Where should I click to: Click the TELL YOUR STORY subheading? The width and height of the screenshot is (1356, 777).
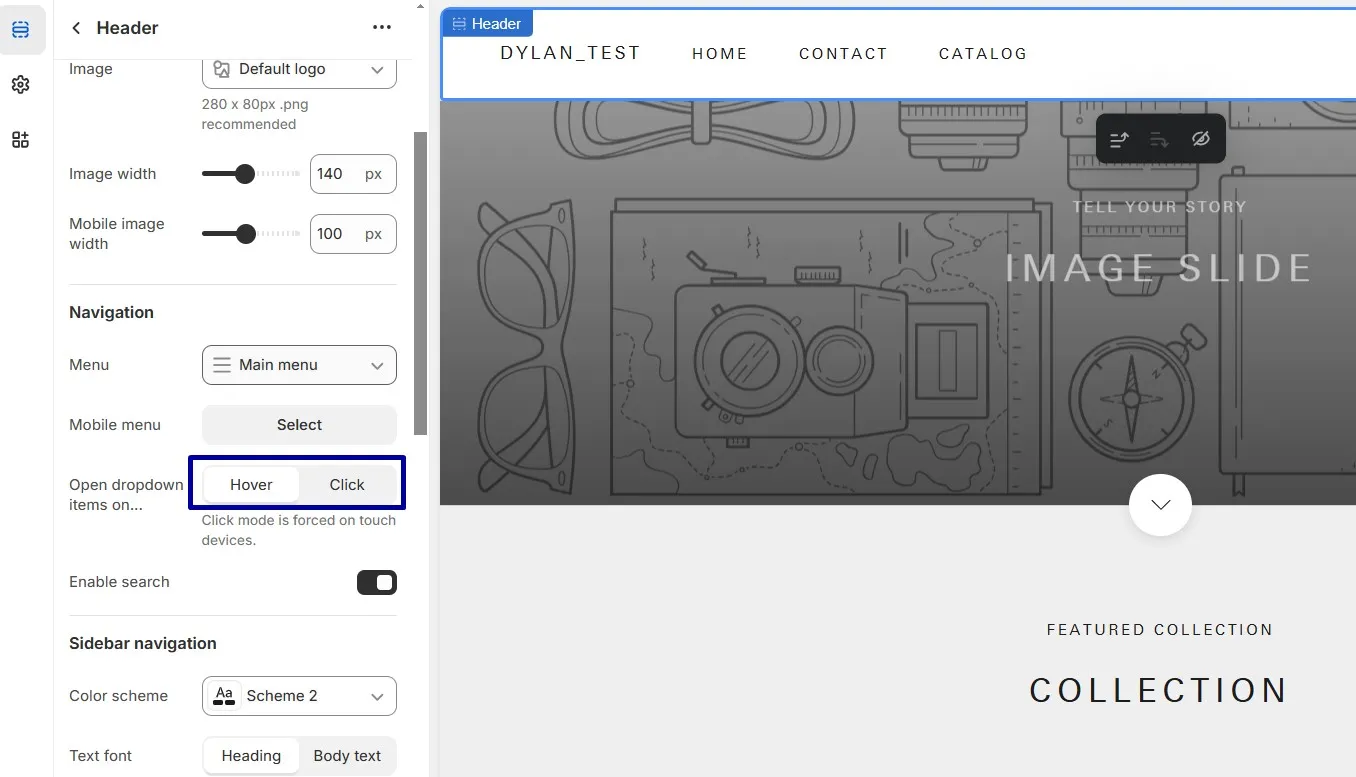[1160, 207]
